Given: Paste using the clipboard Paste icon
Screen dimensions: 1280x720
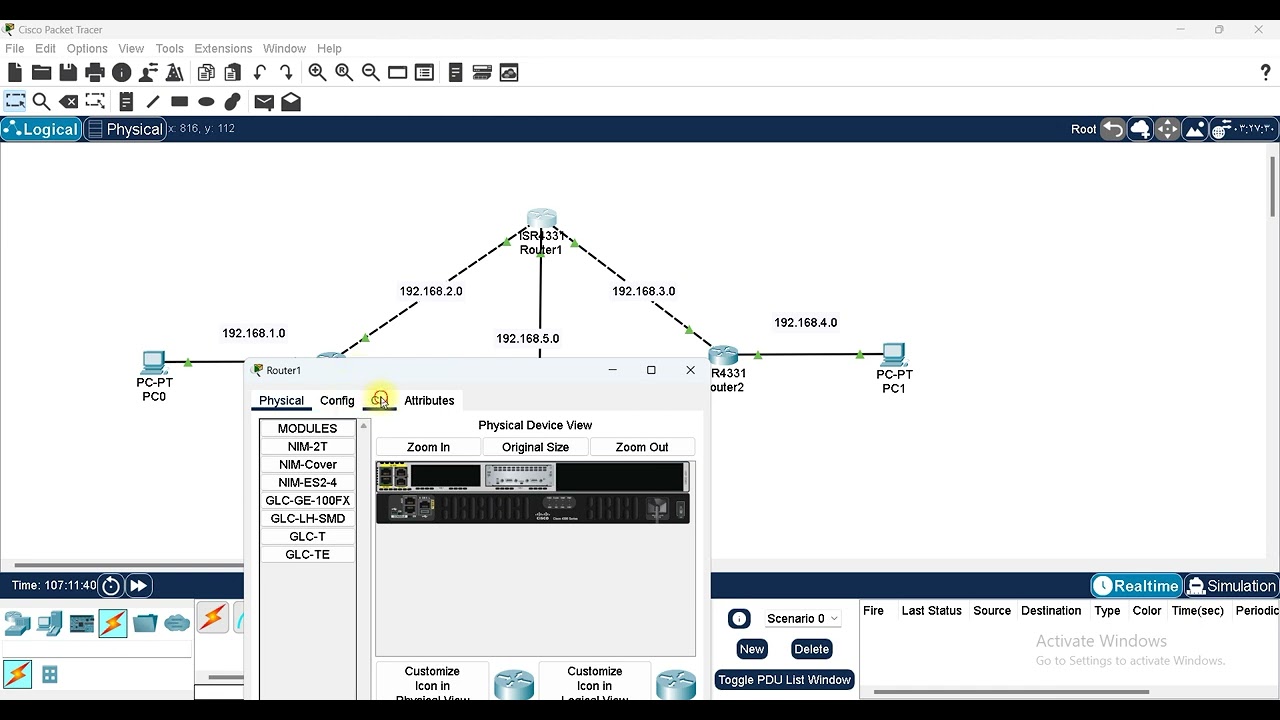Looking at the screenshot, I should point(233,72).
